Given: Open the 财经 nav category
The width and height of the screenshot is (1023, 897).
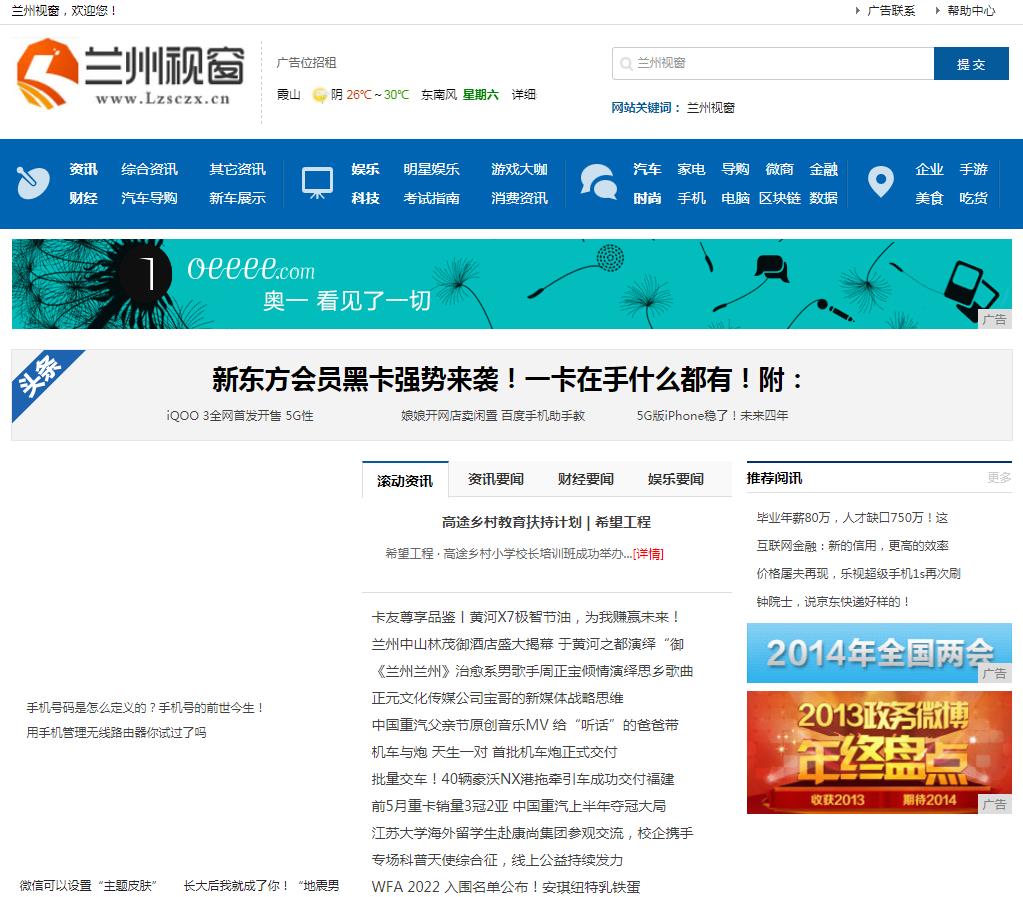Looking at the screenshot, I should coord(84,198).
